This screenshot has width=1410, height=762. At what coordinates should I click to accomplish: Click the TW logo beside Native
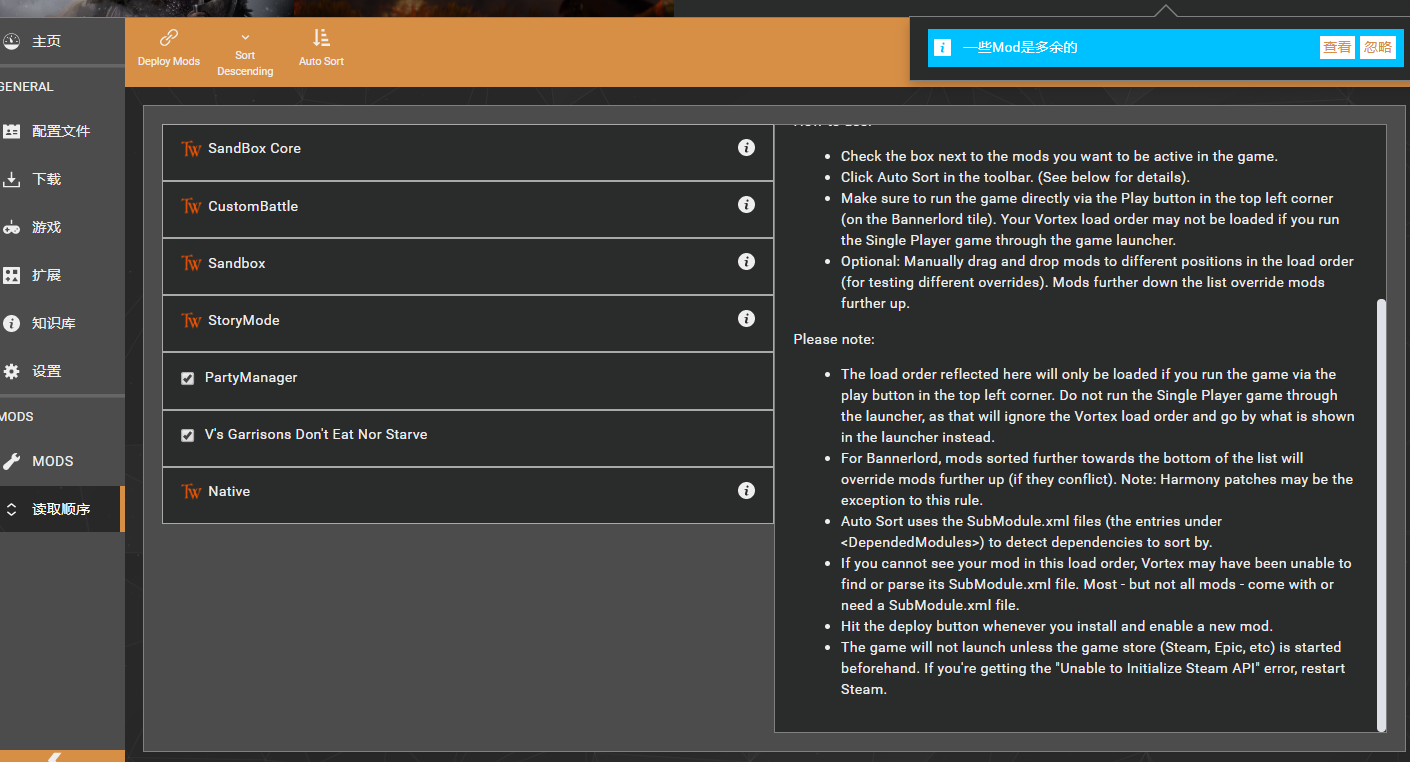(191, 492)
